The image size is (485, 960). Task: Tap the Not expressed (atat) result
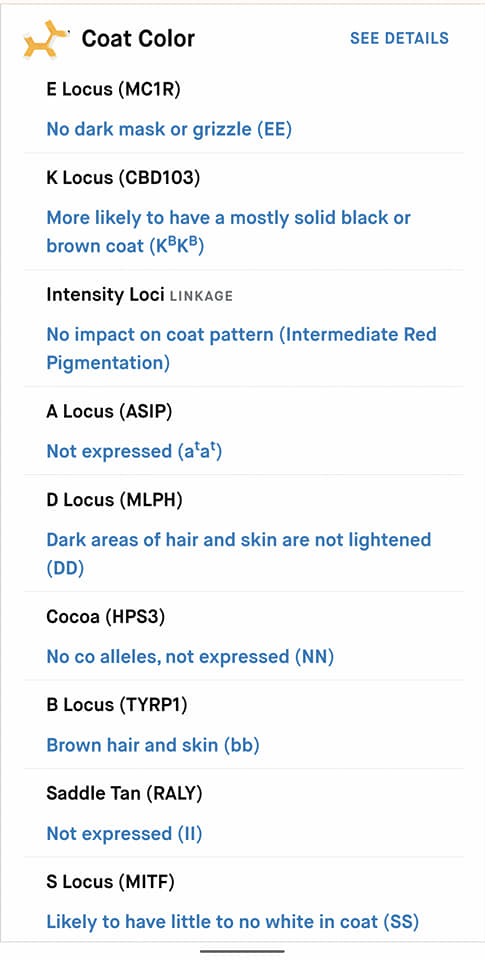point(134,452)
